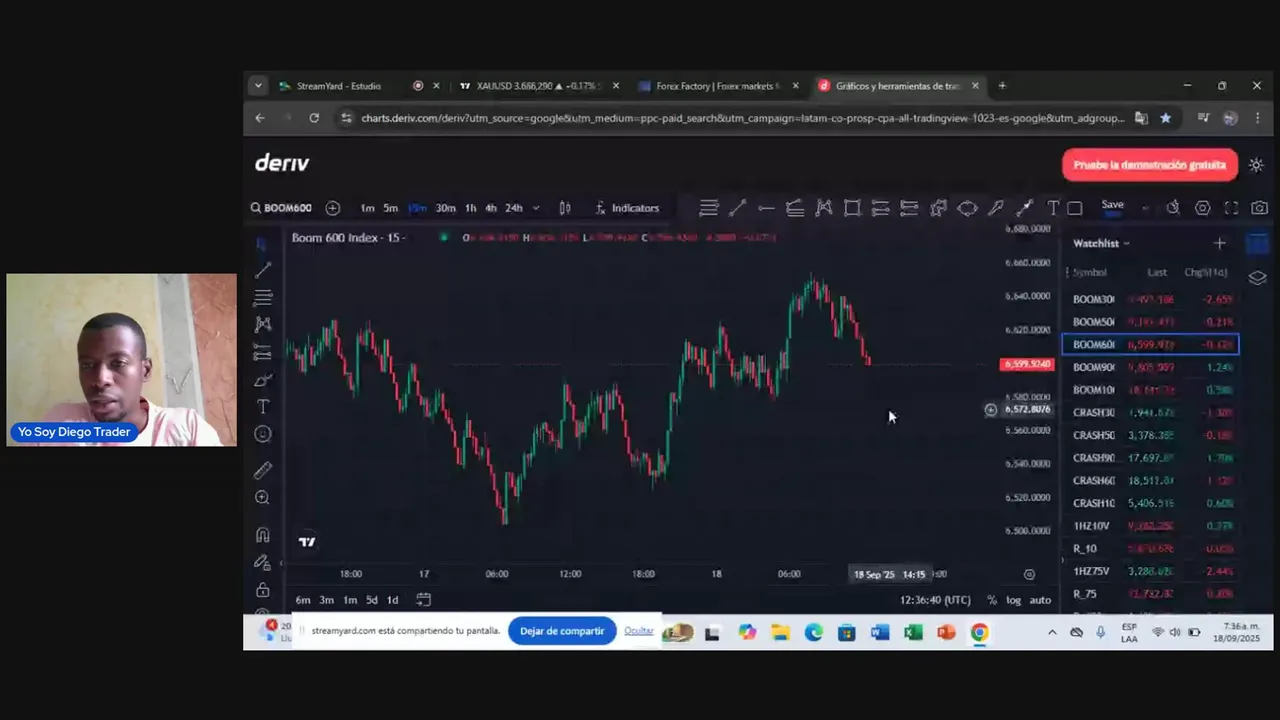This screenshot has width=1280, height=720.
Task: Select the trend line tool in top toolbar
Action: click(x=737, y=208)
